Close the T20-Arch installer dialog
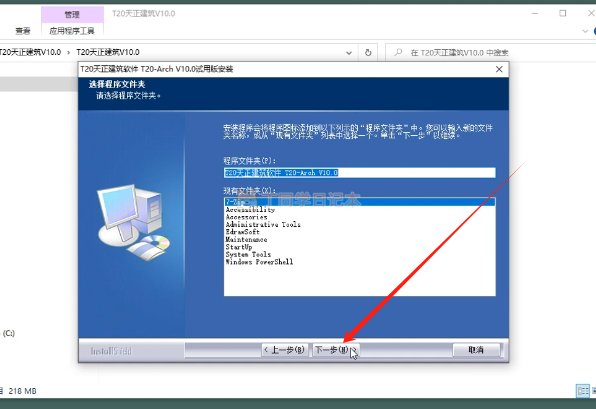Viewport: 596px width, 409px height. point(499,69)
